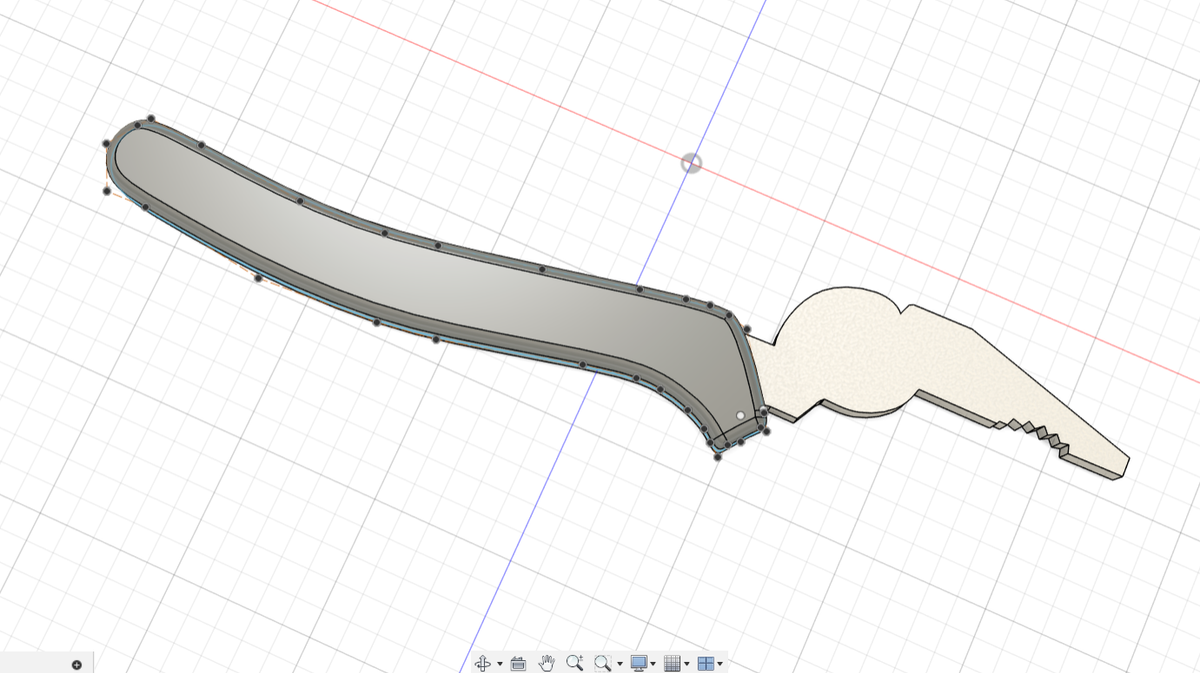
Task: Select the Zoom magnifier tool
Action: 575,663
